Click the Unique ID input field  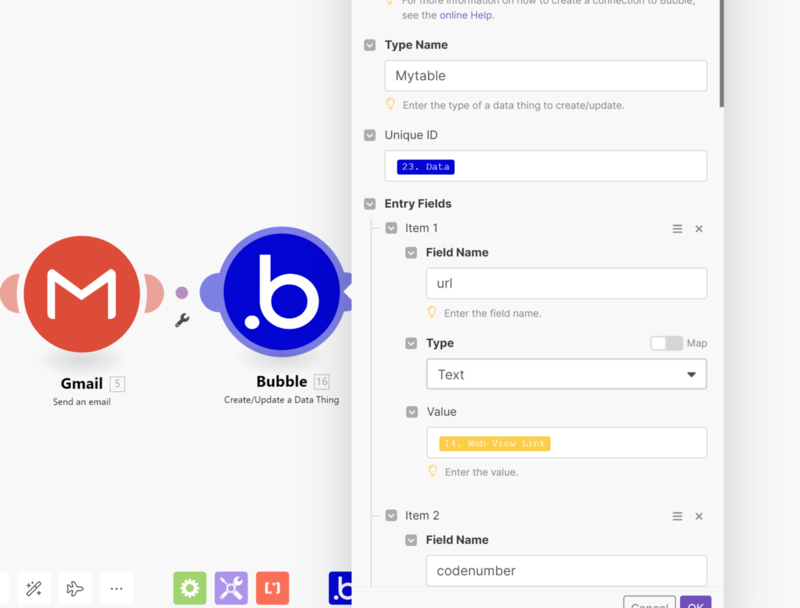(x=545, y=166)
